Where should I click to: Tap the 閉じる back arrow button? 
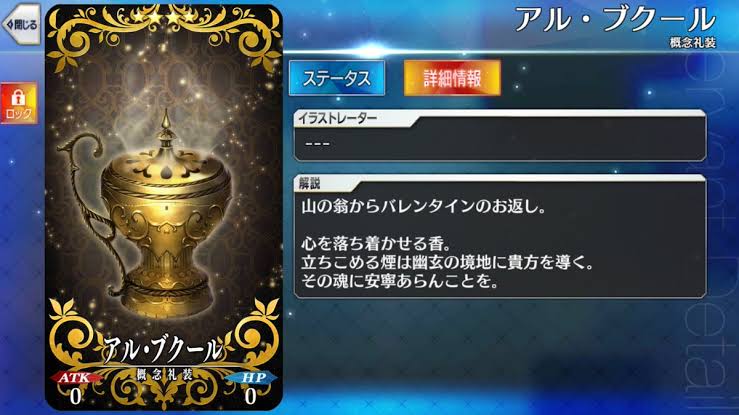21,24
